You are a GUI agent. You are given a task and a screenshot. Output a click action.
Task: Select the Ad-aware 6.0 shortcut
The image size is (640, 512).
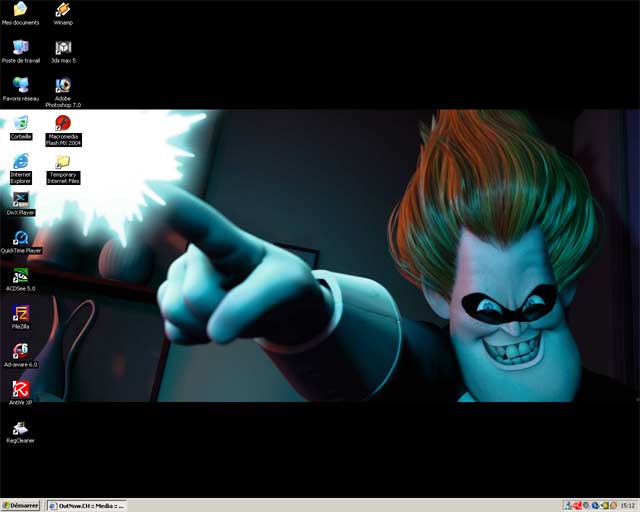(20, 356)
